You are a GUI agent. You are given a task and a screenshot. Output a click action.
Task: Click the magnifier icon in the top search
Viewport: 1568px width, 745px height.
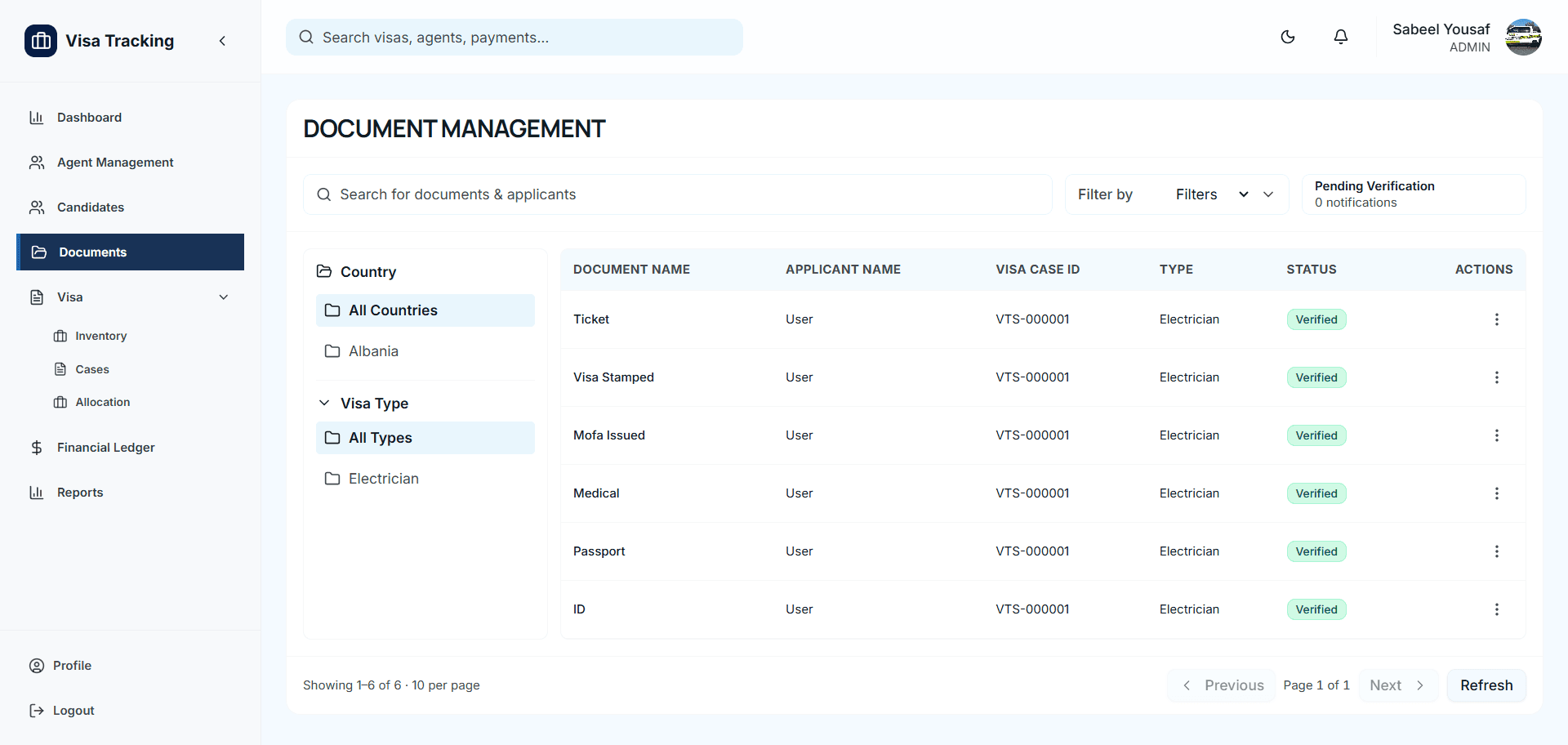click(x=306, y=38)
